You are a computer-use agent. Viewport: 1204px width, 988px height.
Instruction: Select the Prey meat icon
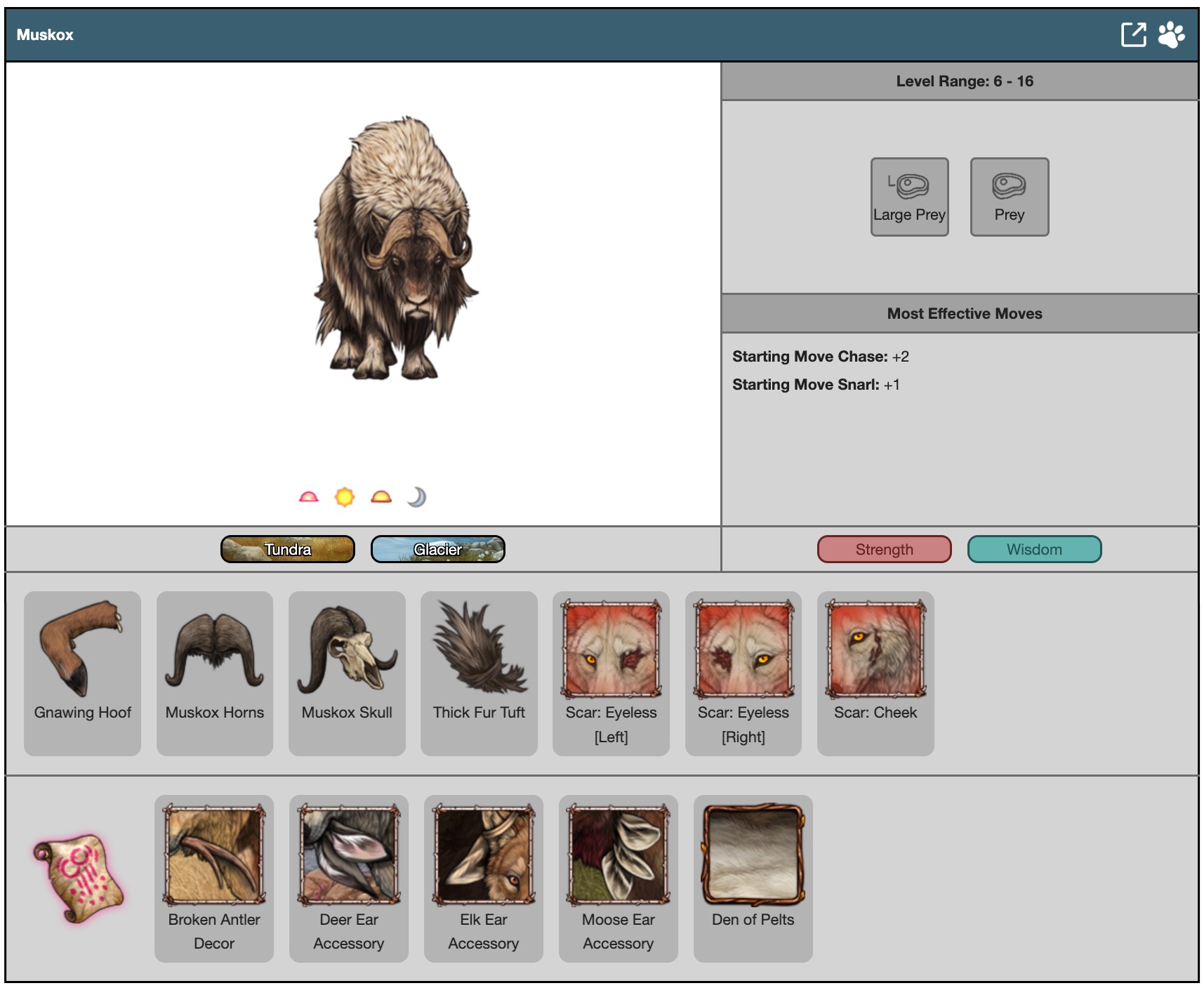click(x=1009, y=197)
